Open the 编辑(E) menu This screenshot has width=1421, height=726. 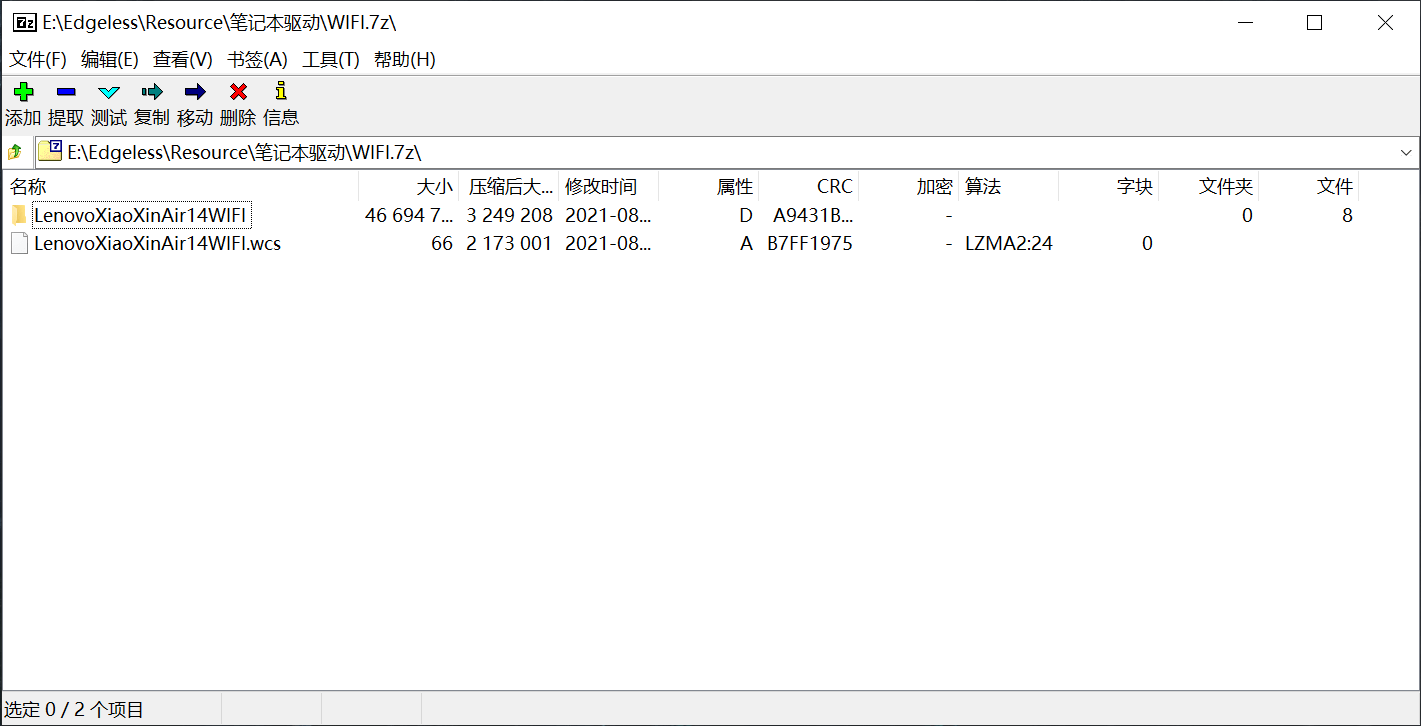(x=109, y=60)
